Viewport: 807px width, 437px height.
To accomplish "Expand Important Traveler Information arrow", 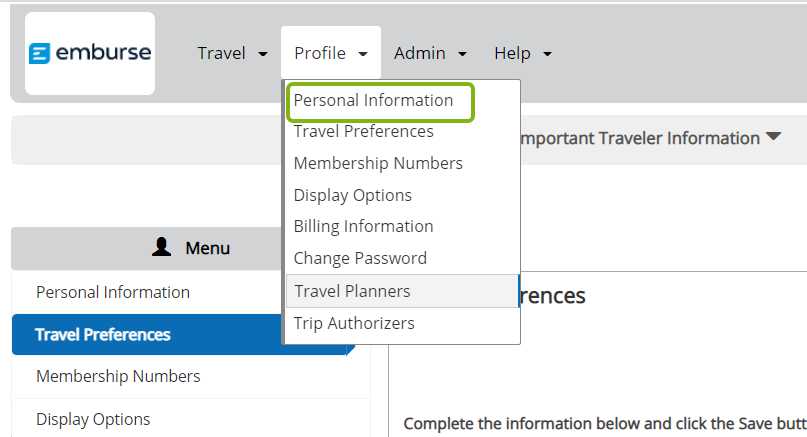I will point(773,137).
